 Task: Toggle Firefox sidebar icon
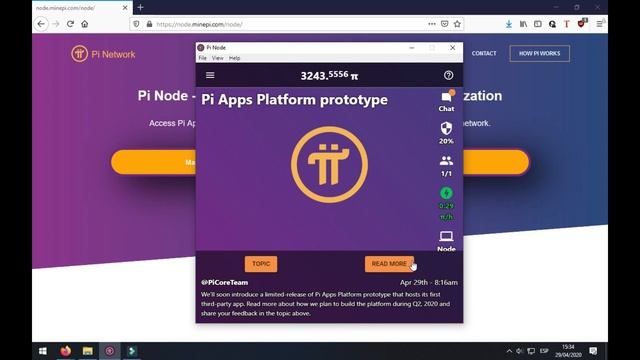click(x=538, y=24)
